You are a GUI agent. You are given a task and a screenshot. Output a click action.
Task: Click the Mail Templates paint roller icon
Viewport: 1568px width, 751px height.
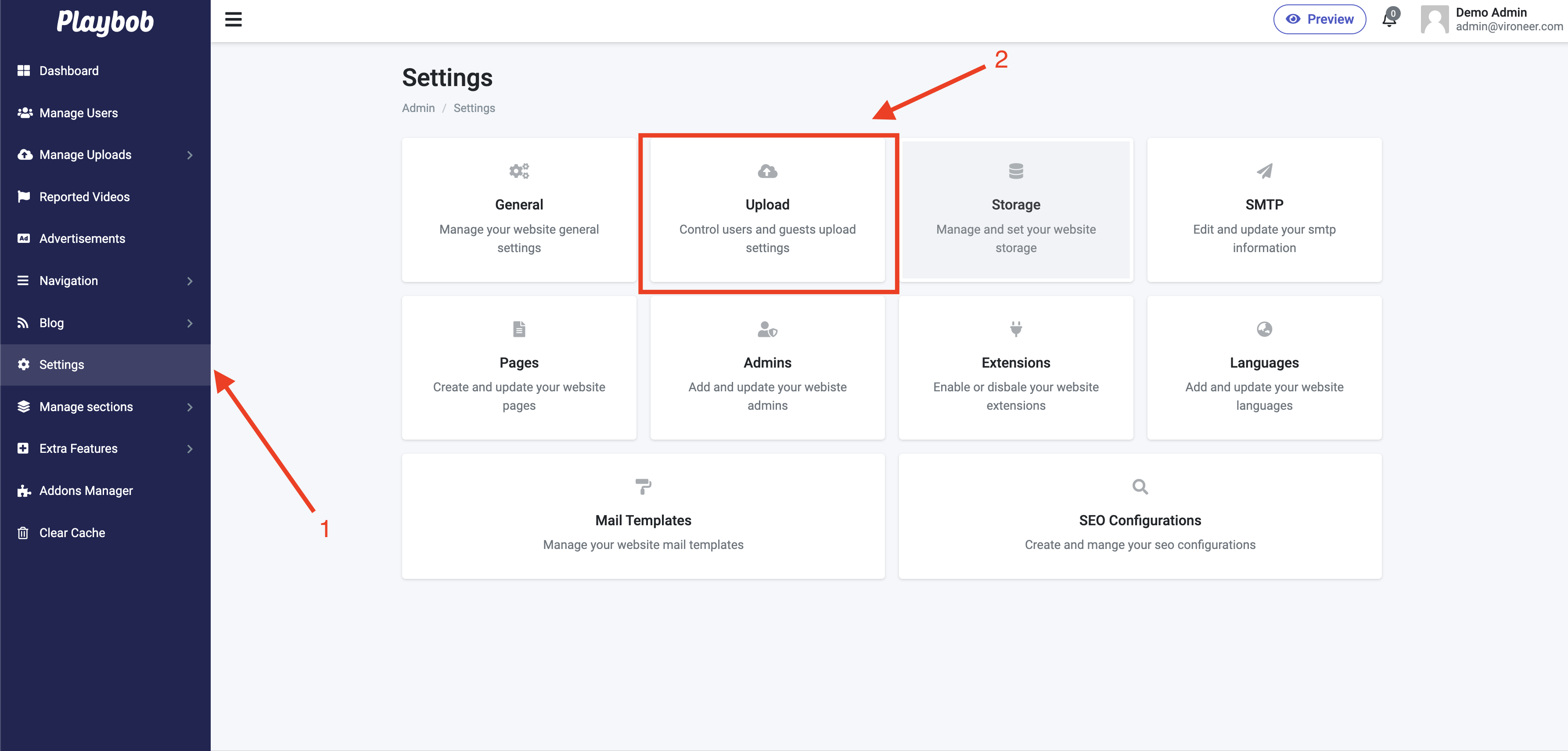(644, 487)
